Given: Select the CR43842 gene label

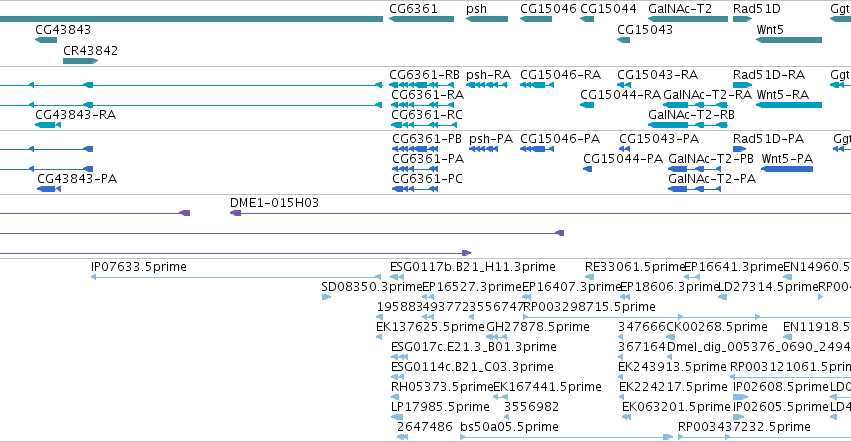Looking at the screenshot, I should click(91, 50).
